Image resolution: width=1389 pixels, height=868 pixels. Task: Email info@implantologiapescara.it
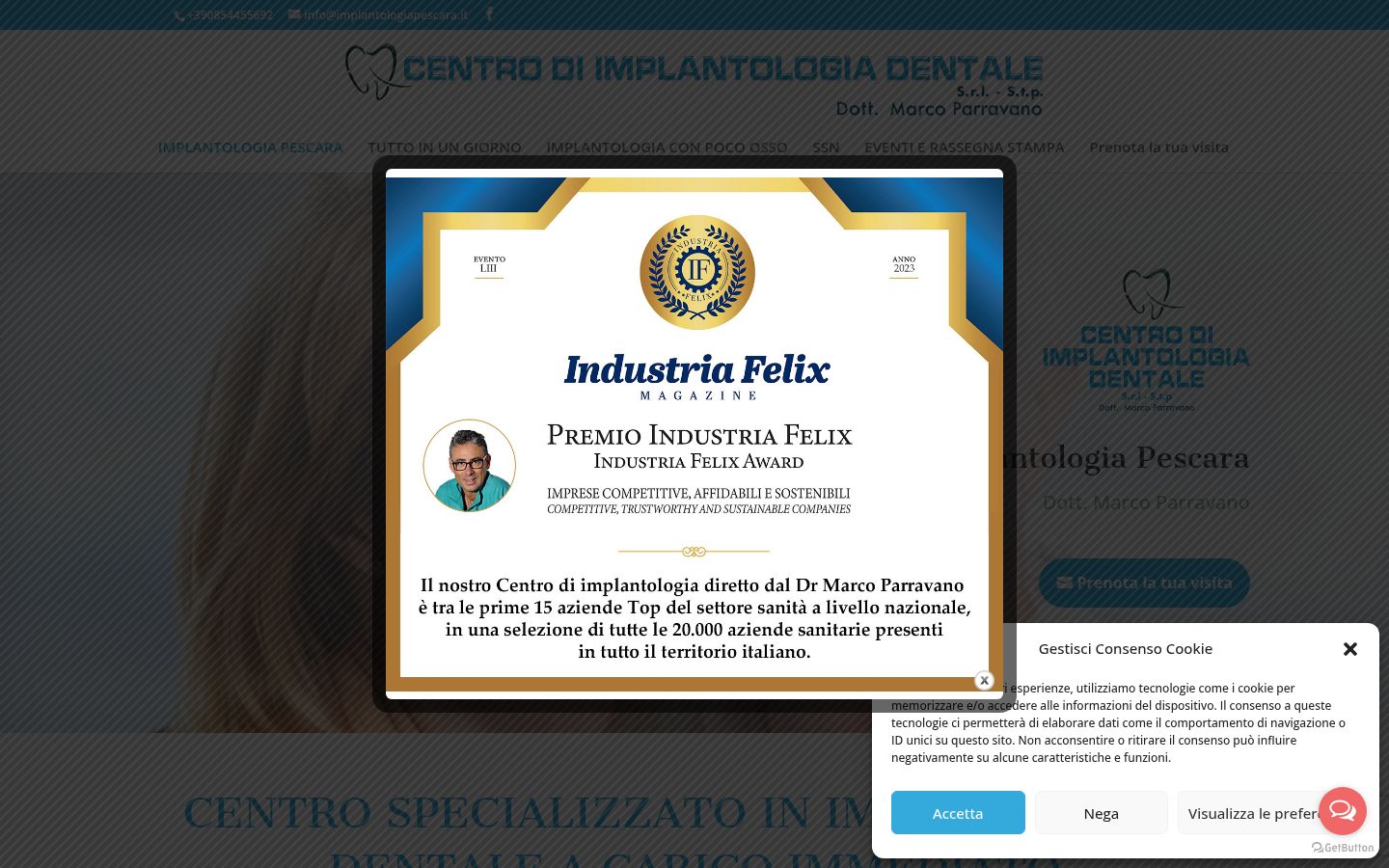point(378,14)
